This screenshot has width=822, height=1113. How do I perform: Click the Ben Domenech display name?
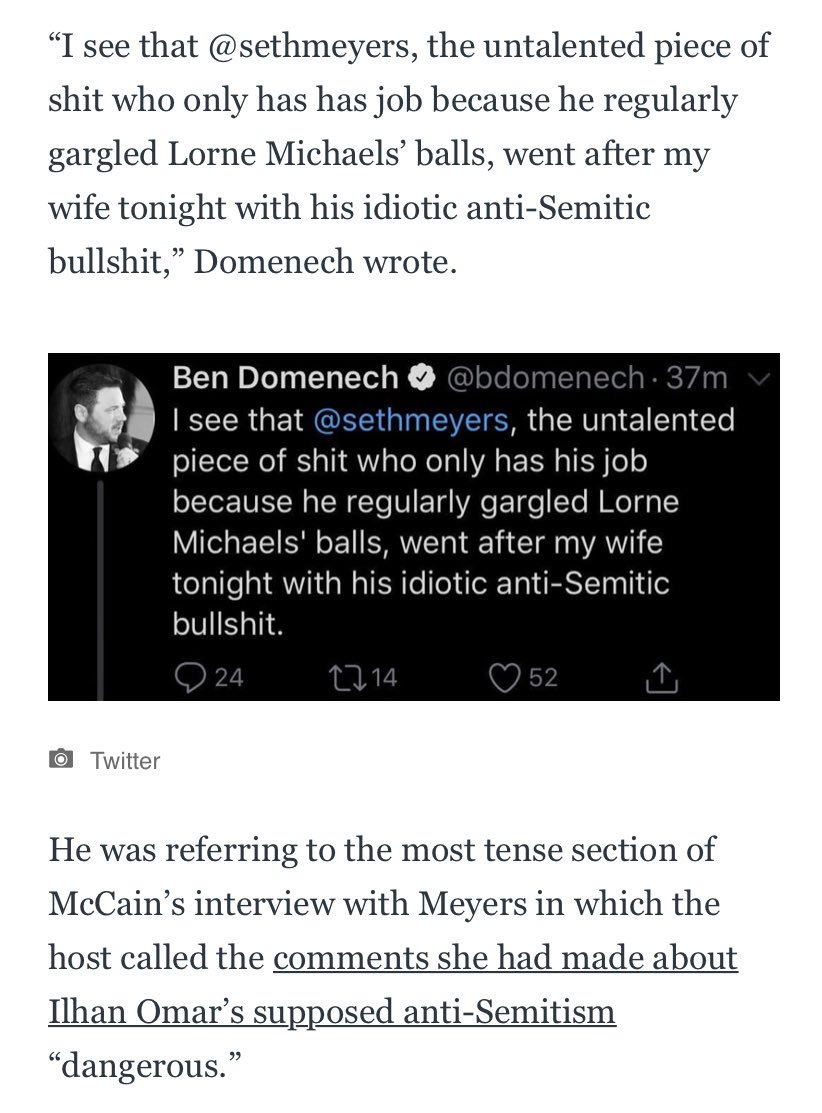pyautogui.click(x=285, y=378)
